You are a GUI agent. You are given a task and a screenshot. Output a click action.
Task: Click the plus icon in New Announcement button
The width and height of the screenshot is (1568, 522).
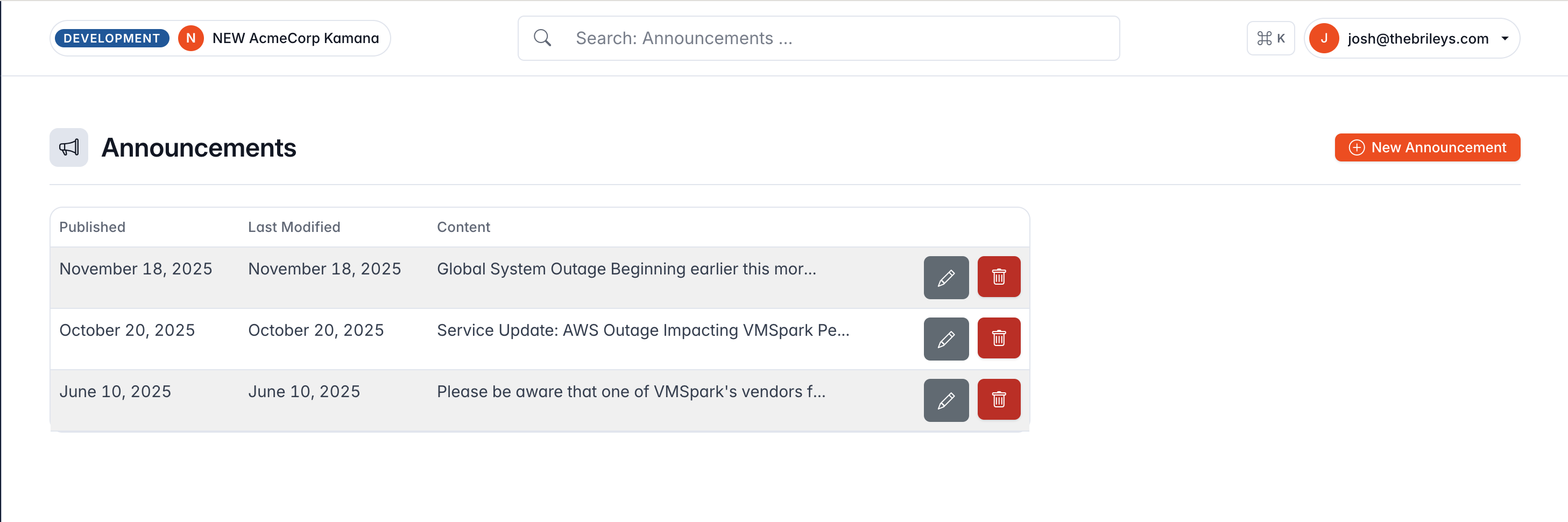[1356, 147]
